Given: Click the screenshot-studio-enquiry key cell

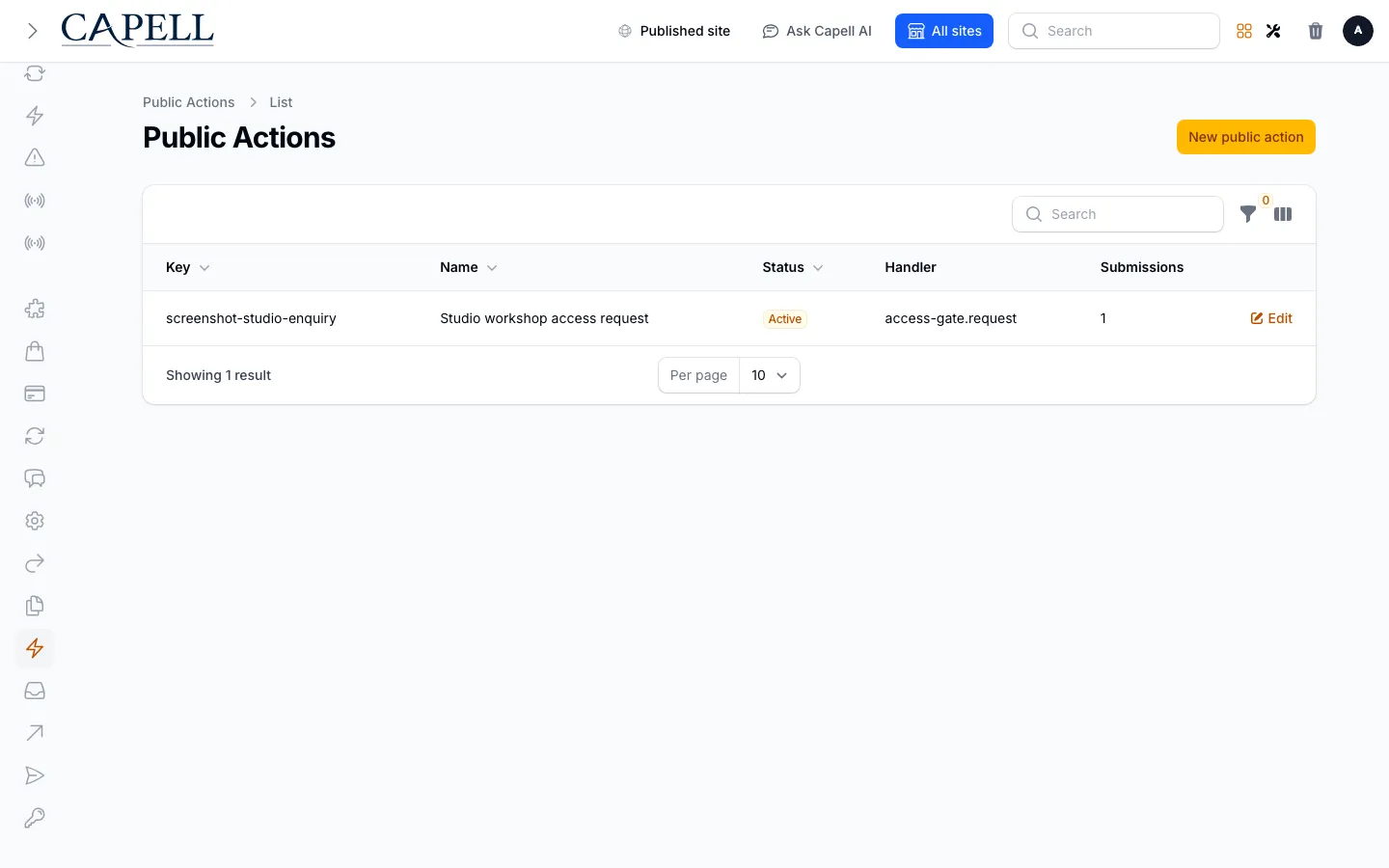Looking at the screenshot, I should pos(251,318).
